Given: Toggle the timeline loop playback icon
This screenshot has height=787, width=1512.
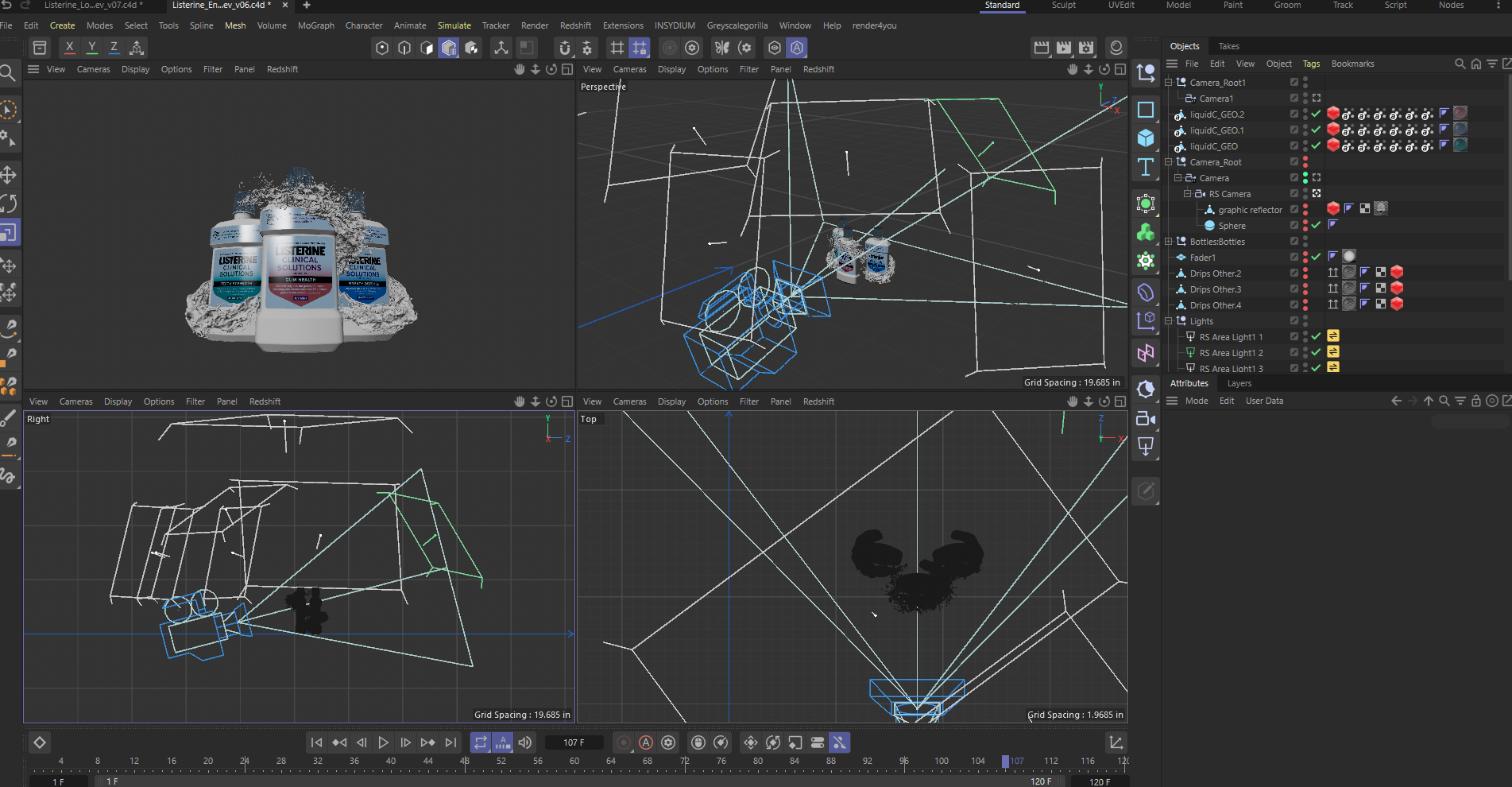Looking at the screenshot, I should coord(480,742).
